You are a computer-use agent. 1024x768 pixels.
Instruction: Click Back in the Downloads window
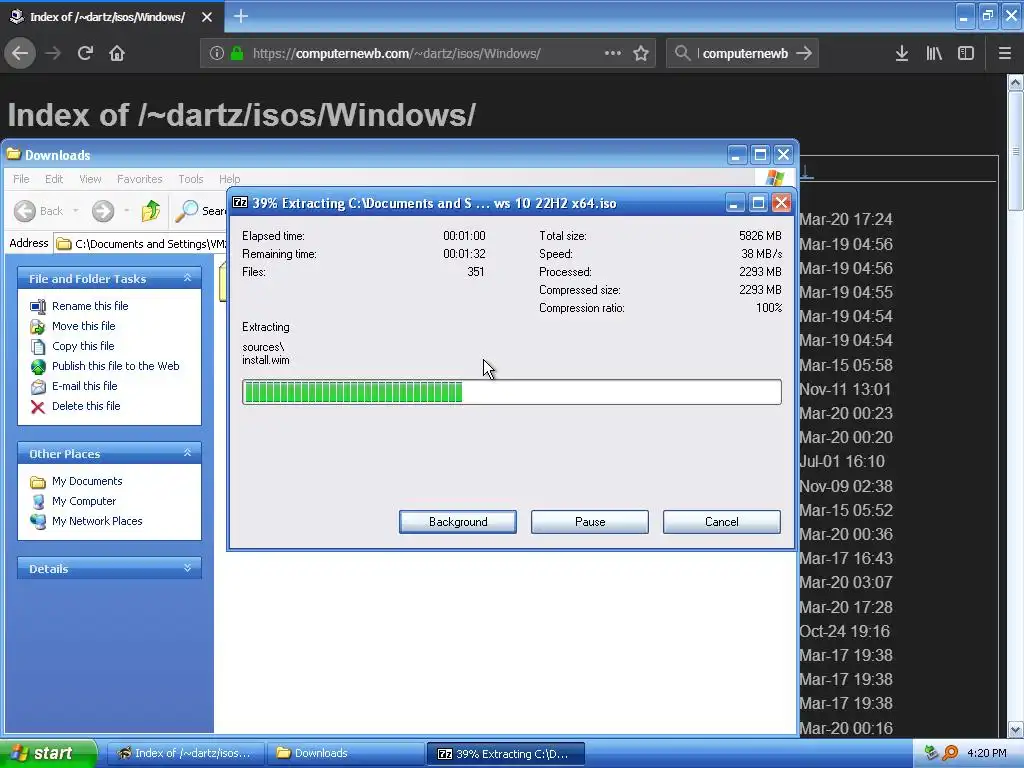coord(39,211)
